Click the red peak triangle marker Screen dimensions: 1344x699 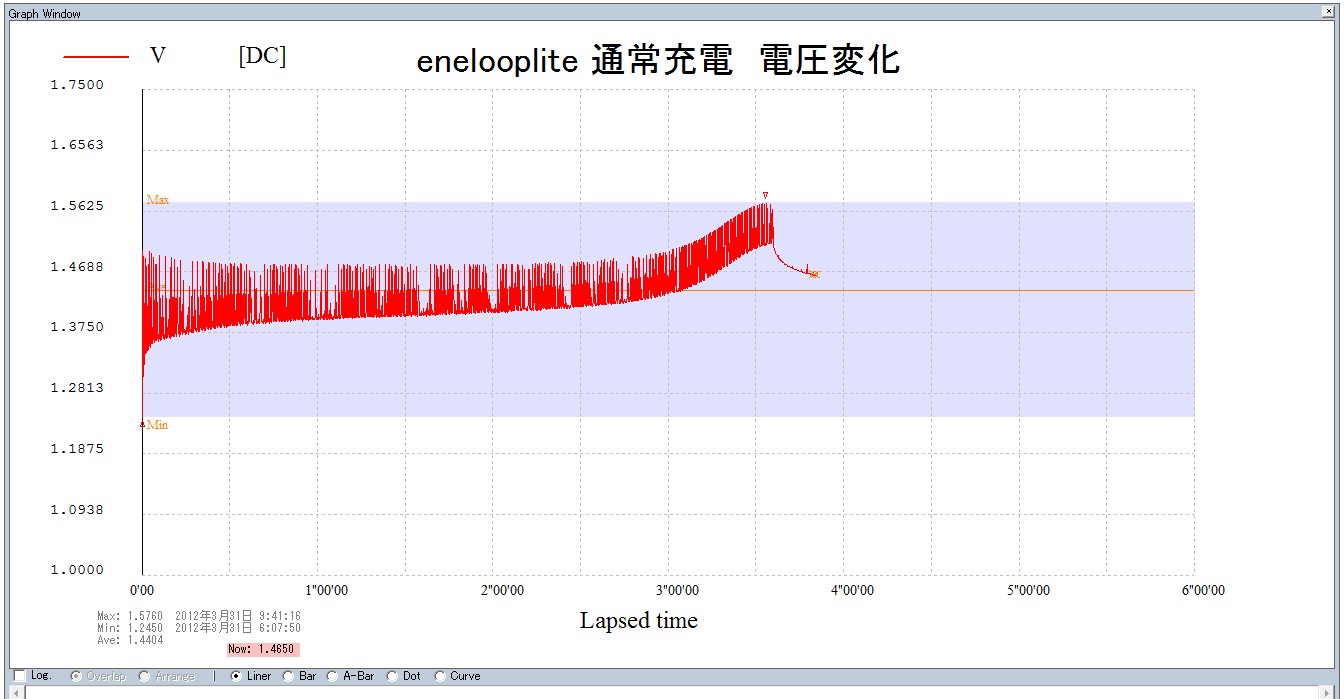(x=765, y=195)
